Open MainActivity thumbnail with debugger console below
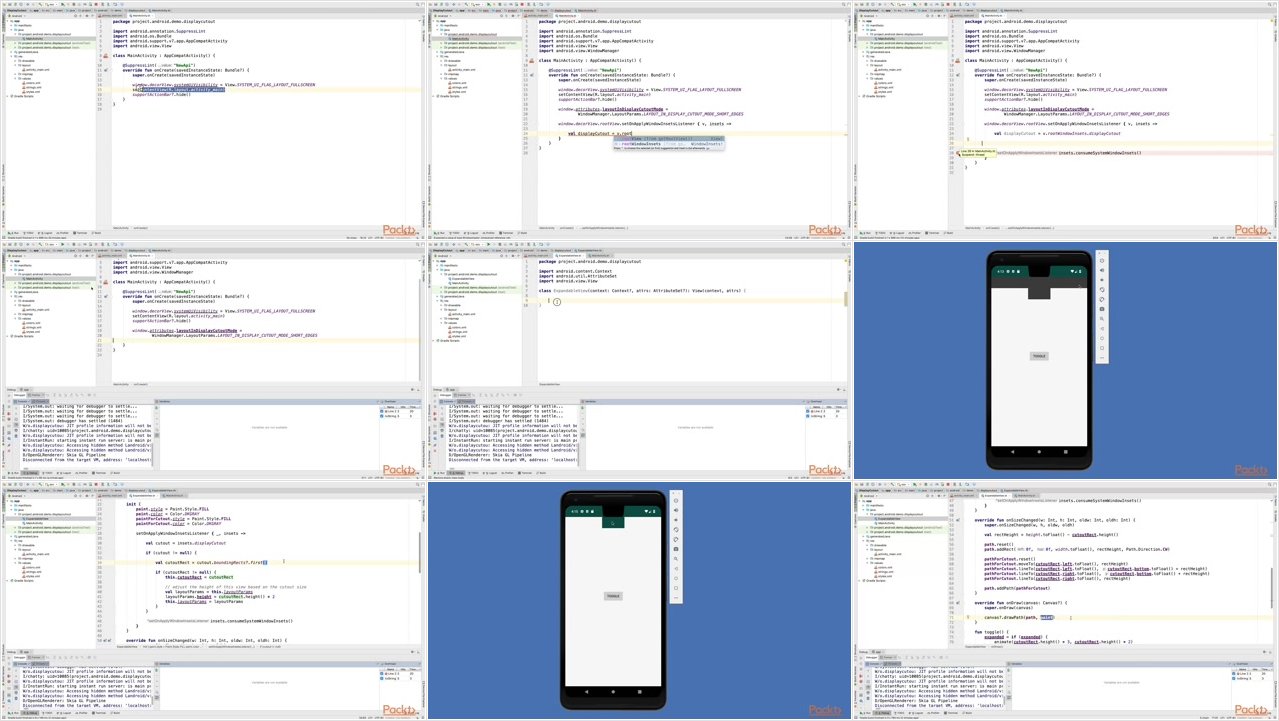 pos(213,360)
